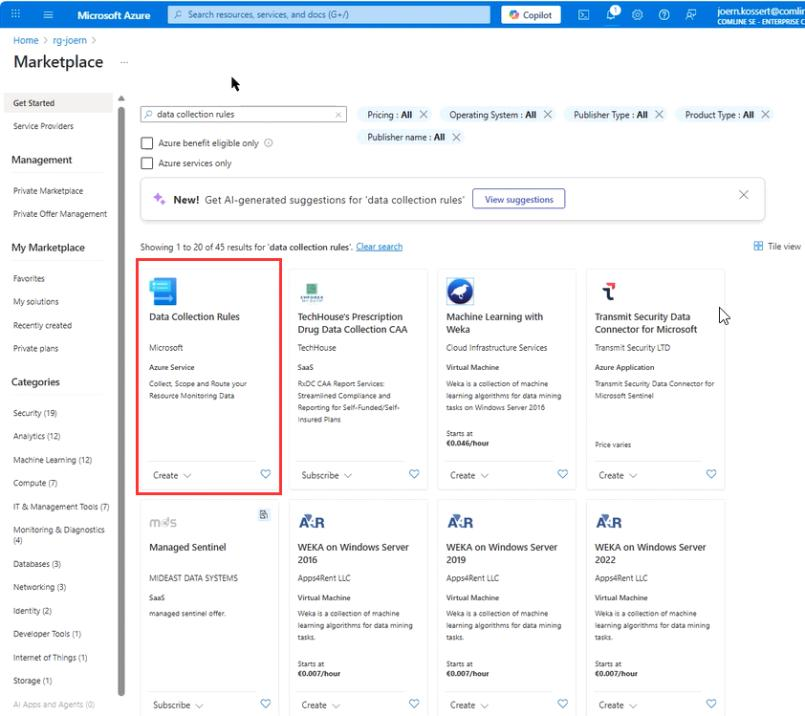
Task: Open TechHouse's Prescription Drug Data Collection title
Action: click(352, 323)
